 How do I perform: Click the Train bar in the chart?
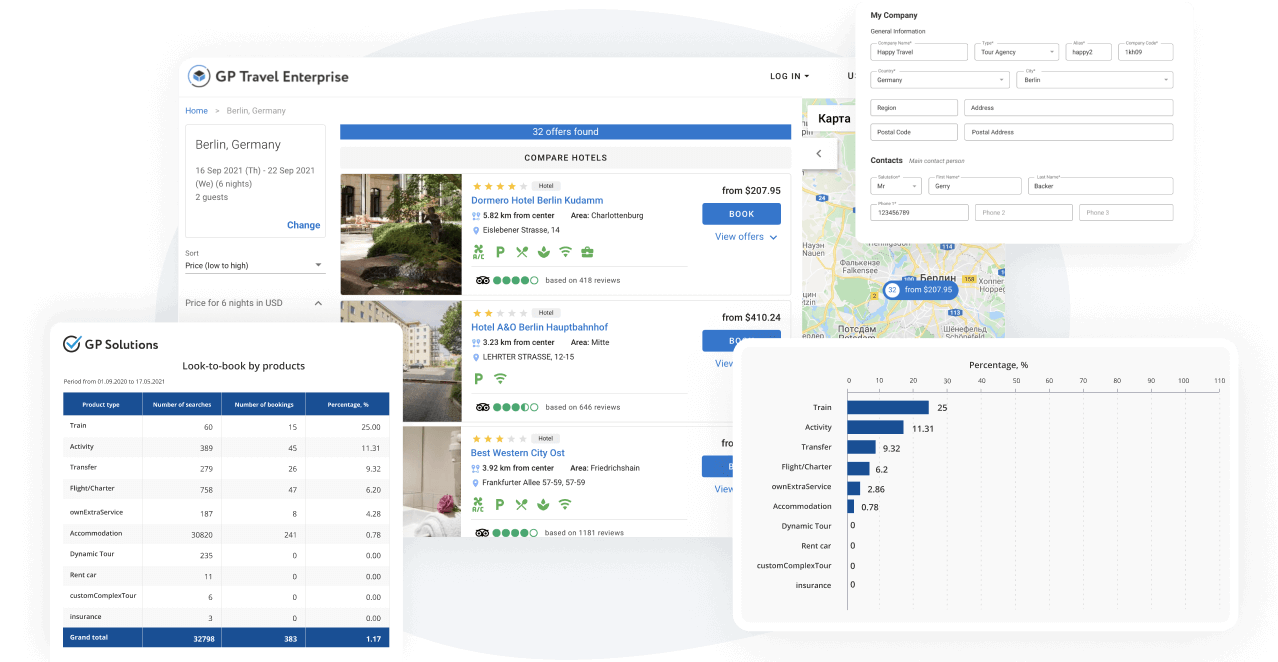888,408
